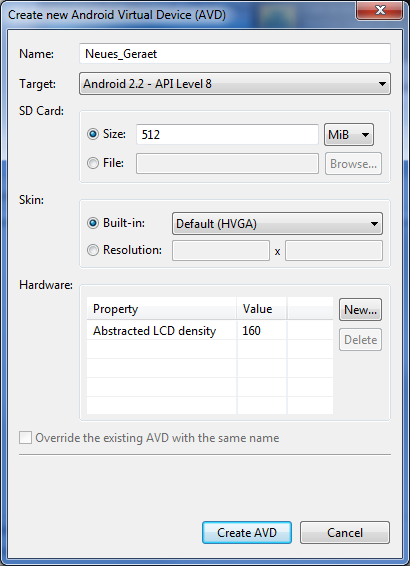This screenshot has height=566, width=410.
Task: Click the Create AVD button
Action: coord(247,532)
